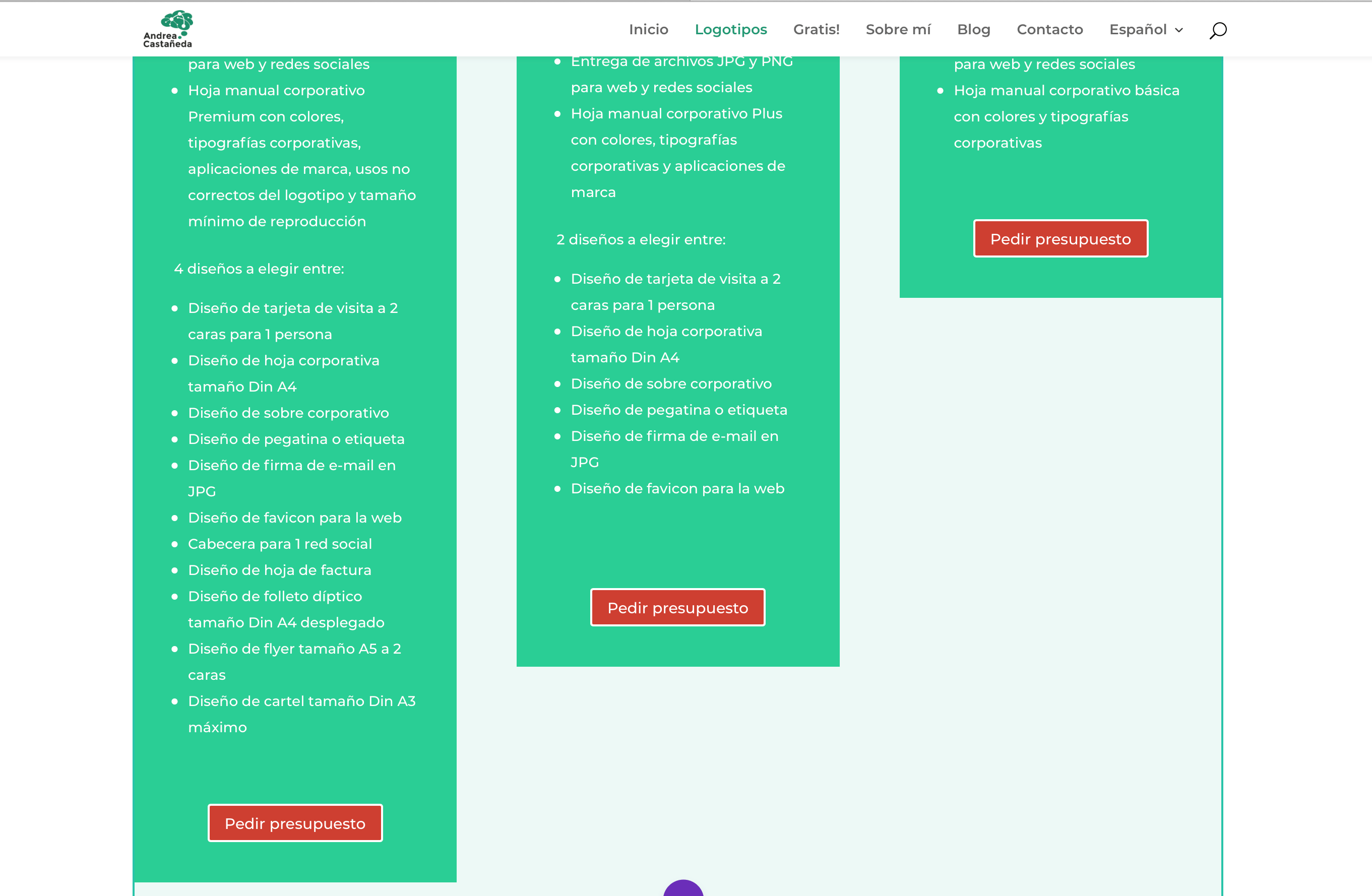Screen dimensions: 1372x896
Task: Open the Blog menu item
Action: click(x=974, y=29)
